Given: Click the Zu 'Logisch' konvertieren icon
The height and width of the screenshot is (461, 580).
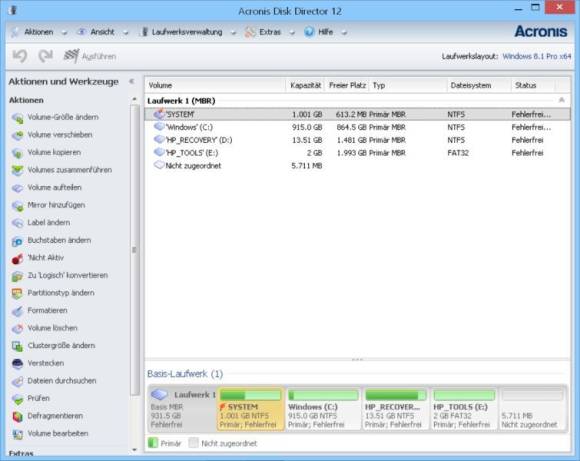Looking at the screenshot, I should click(x=17, y=276).
